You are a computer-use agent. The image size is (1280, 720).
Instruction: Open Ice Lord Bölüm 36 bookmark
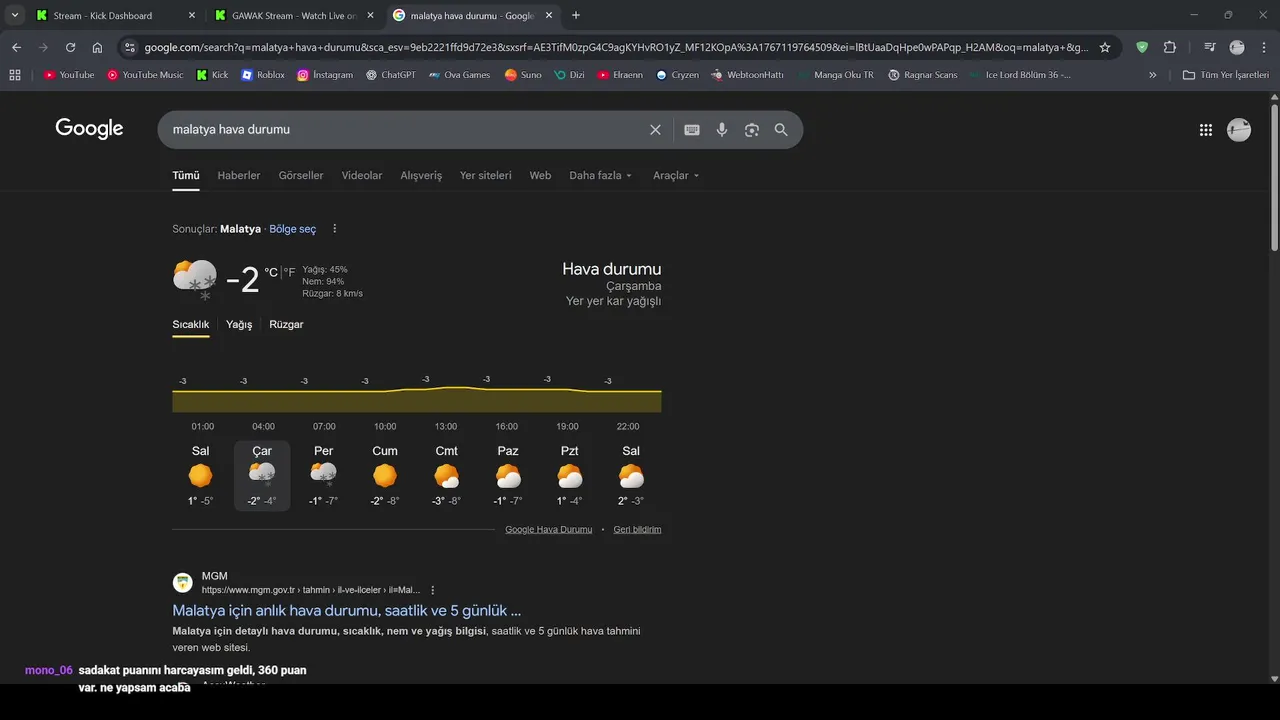1019,75
